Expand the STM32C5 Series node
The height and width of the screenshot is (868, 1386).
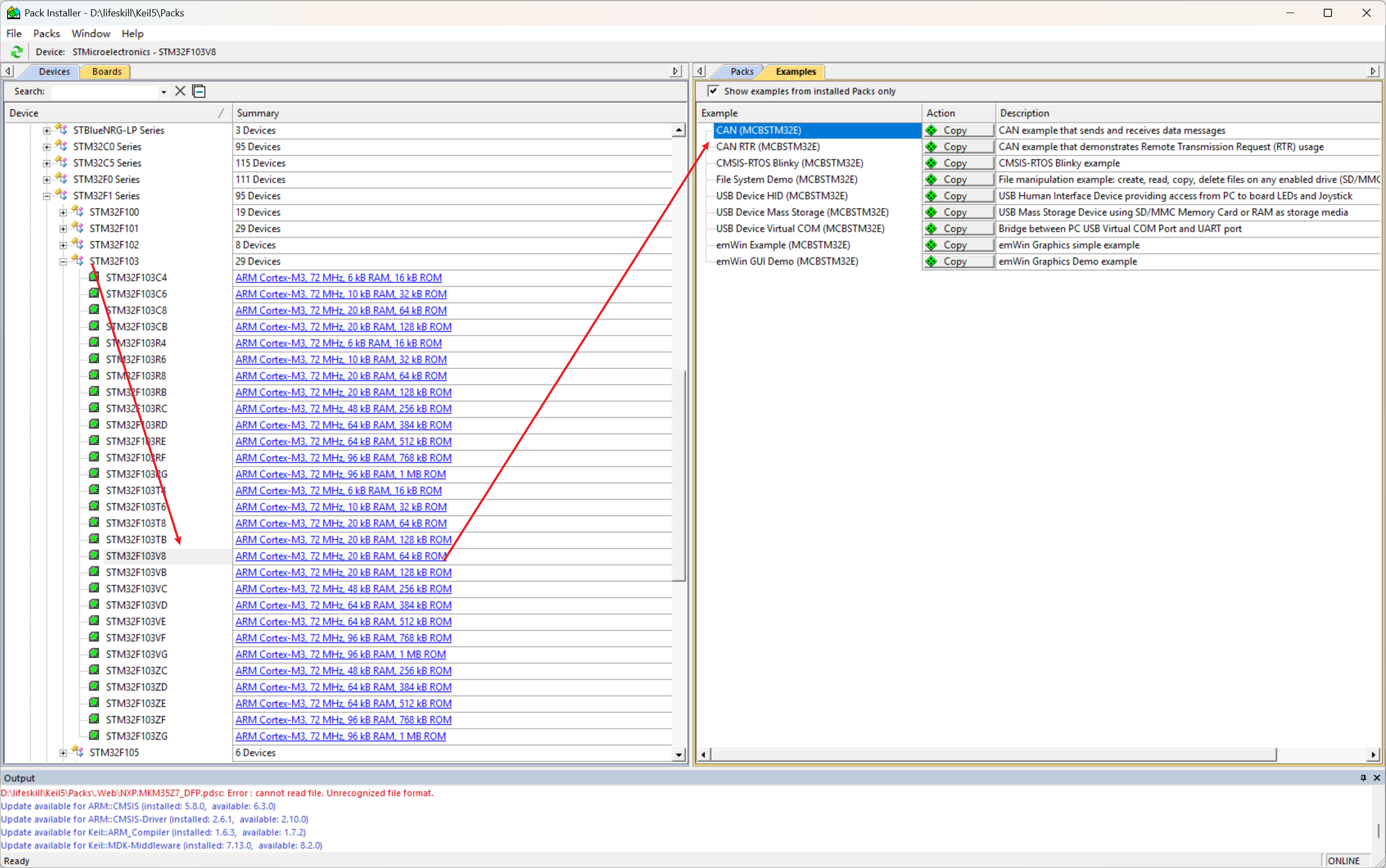pos(47,163)
